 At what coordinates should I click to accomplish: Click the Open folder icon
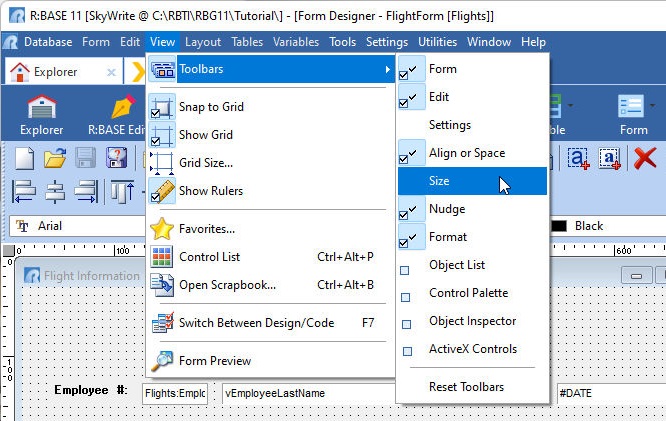[55, 158]
